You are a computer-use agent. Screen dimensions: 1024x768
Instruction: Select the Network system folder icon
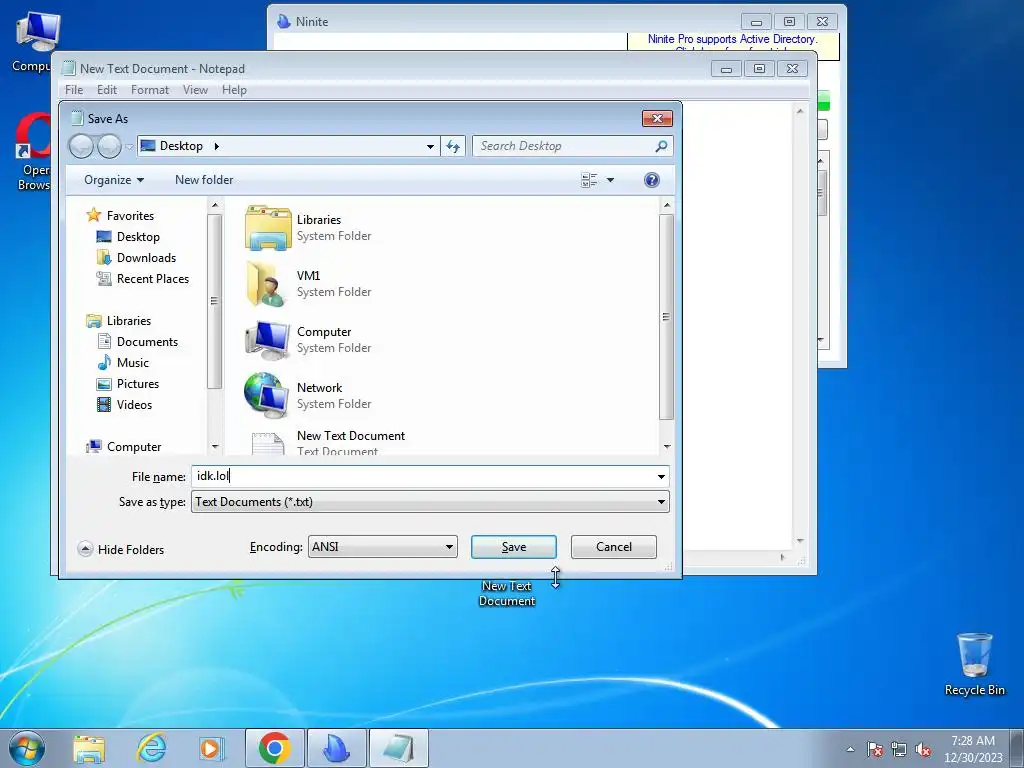click(x=266, y=396)
